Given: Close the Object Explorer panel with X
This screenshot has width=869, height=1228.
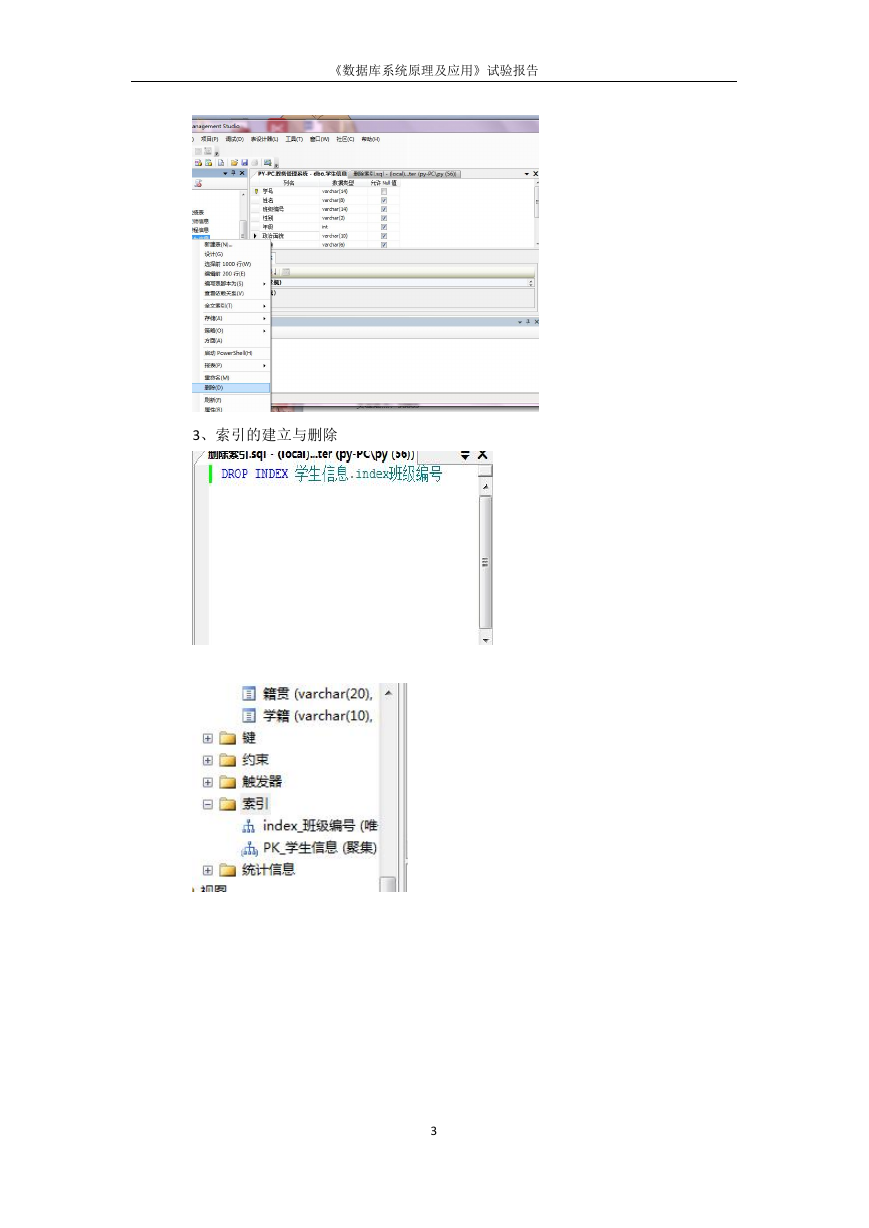Looking at the screenshot, I should pos(241,173).
